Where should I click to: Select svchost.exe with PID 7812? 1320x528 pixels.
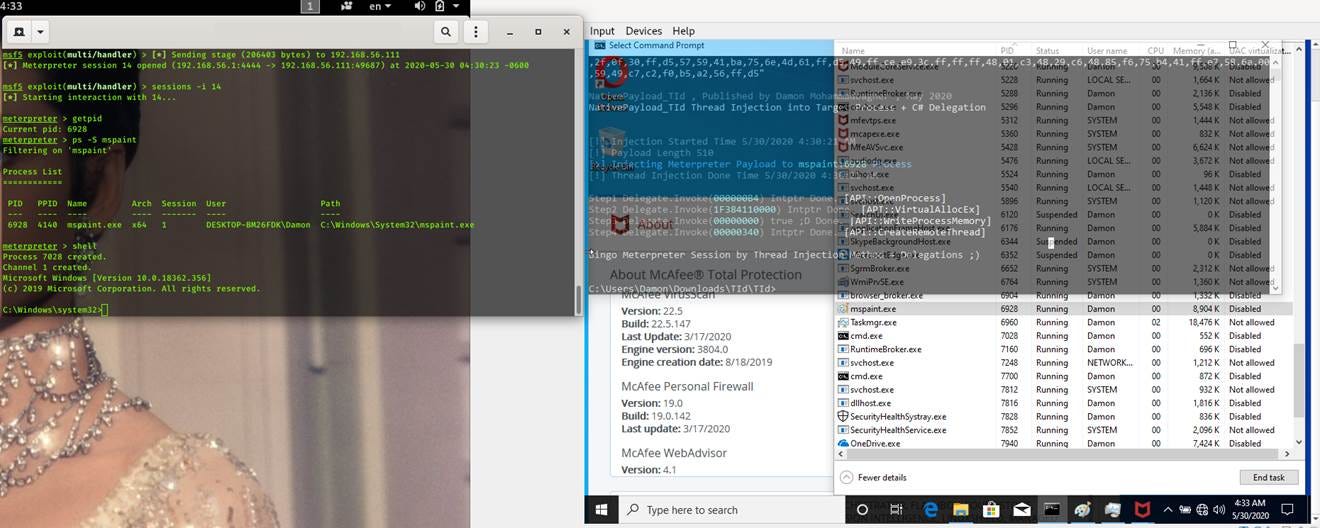1064,390
